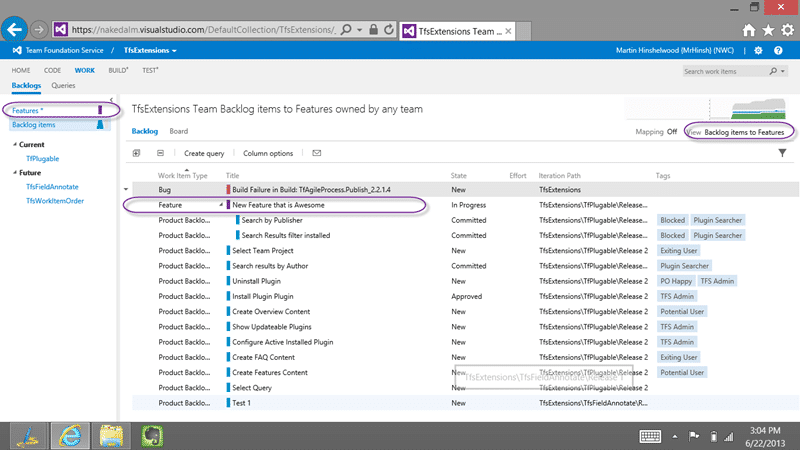Switch to the Queries tab
The width and height of the screenshot is (800, 450).
(x=63, y=85)
